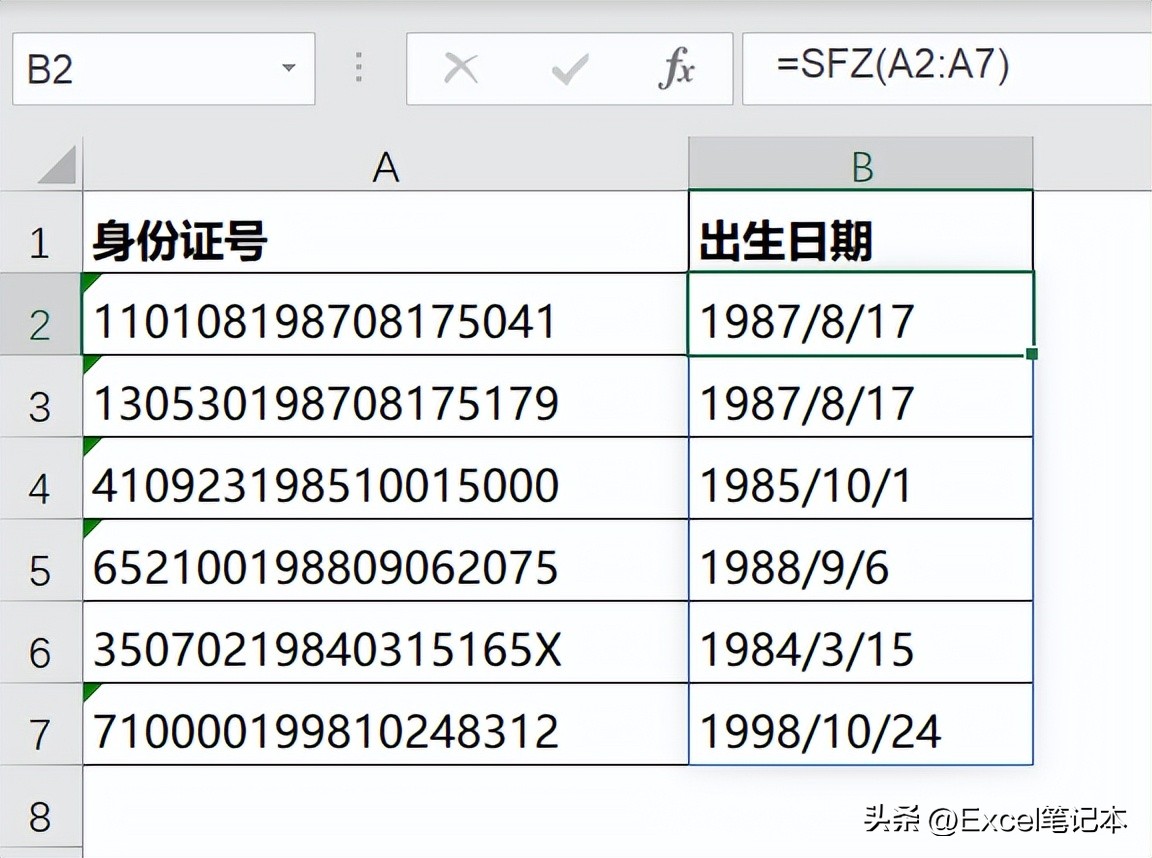1152x858 pixels.
Task: Select cell showing date 1998/10/24
Action: pyautogui.click(x=861, y=732)
